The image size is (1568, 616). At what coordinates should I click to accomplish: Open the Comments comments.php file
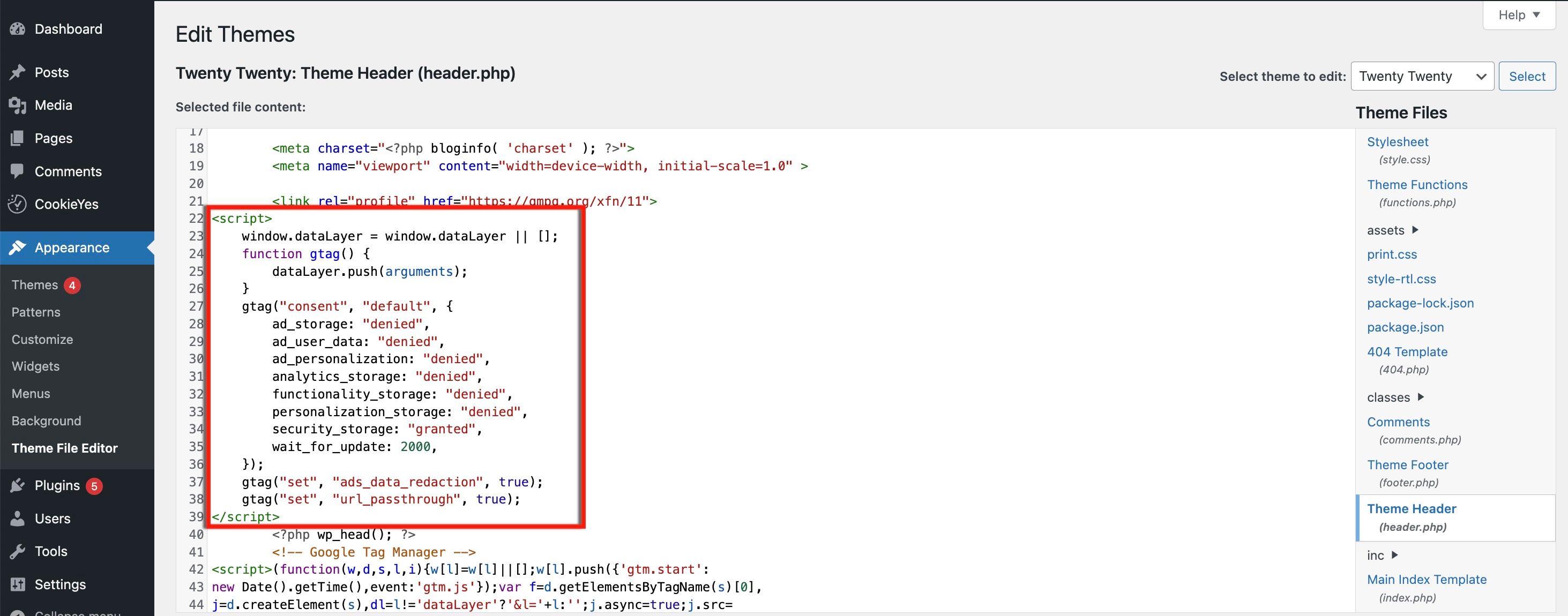[1398, 422]
